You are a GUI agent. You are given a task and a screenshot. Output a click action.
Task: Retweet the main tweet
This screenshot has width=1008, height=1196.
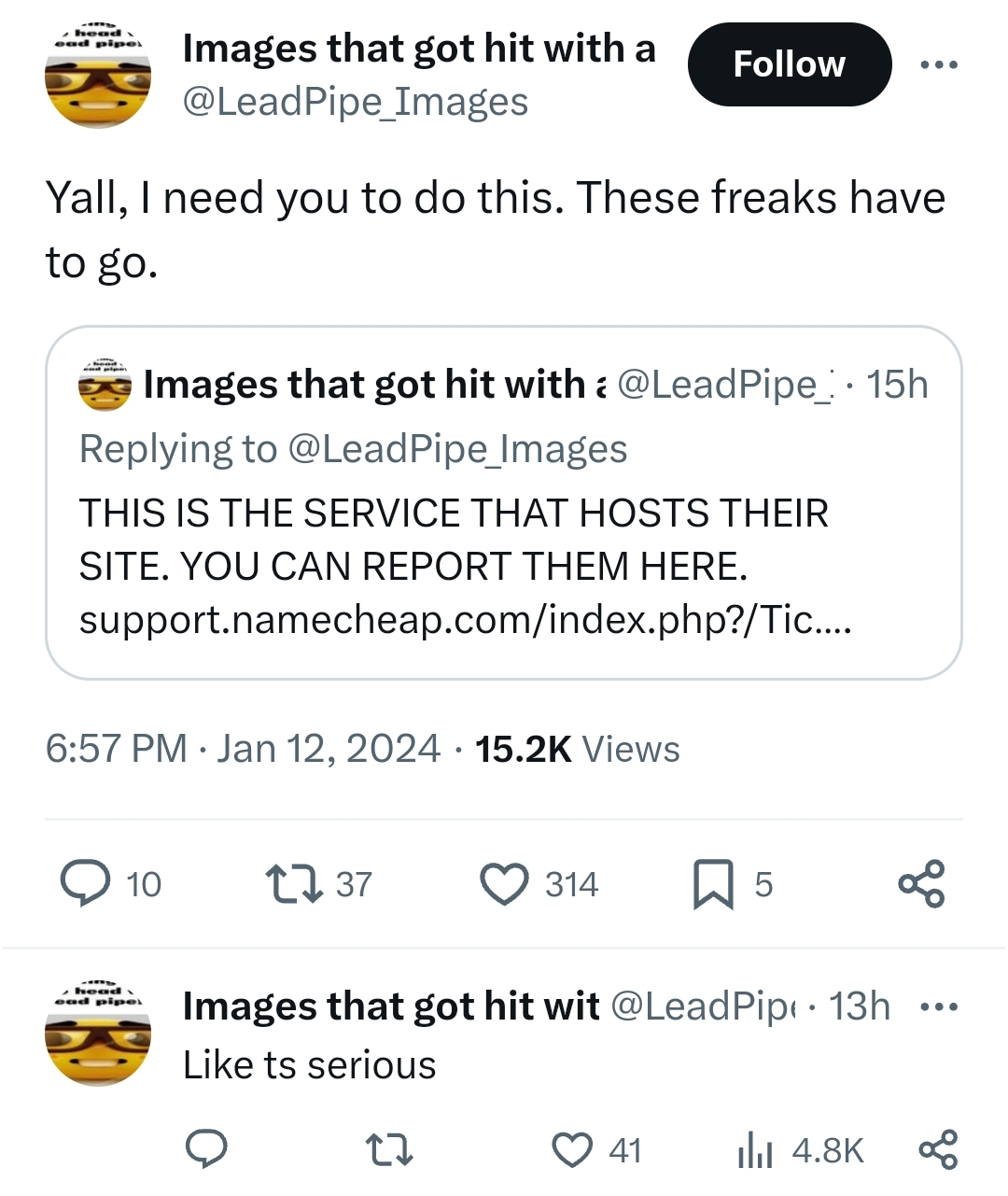287,883
